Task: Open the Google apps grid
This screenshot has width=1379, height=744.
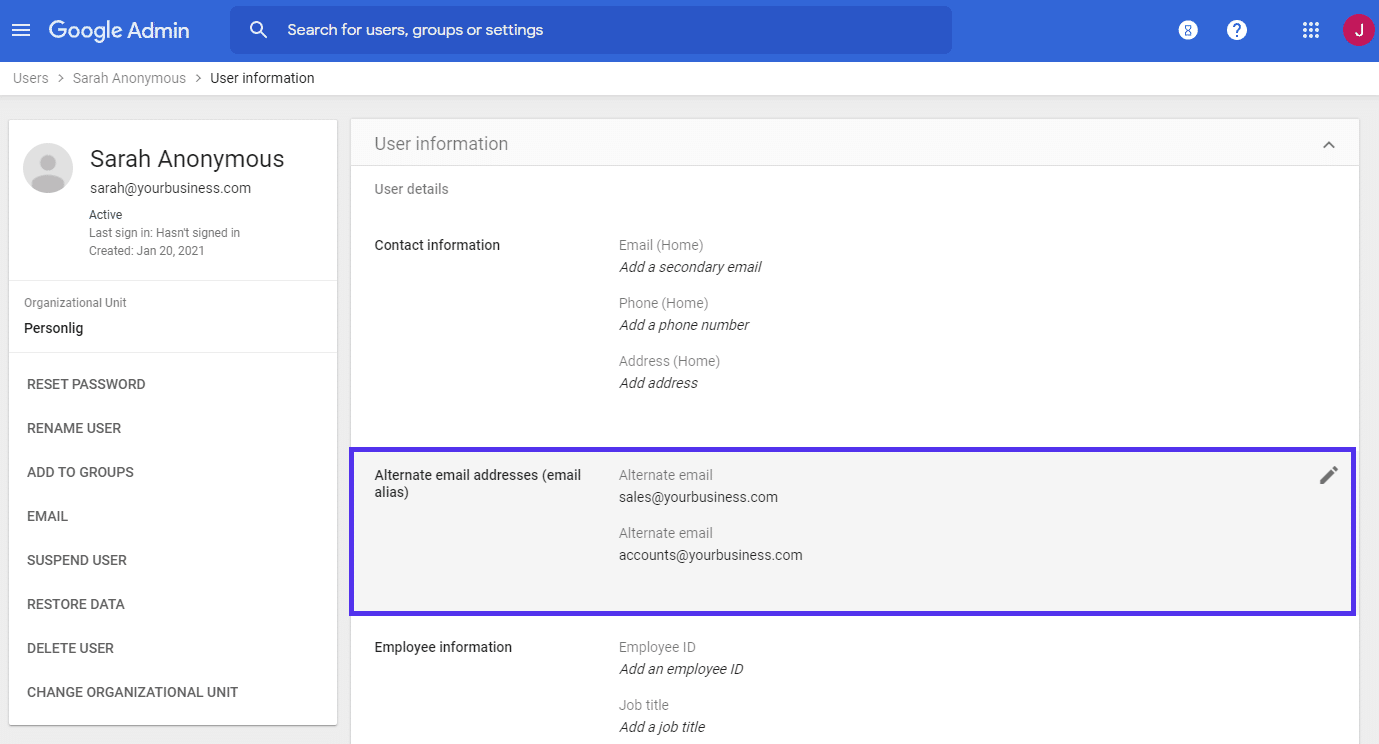Action: coord(1311,29)
